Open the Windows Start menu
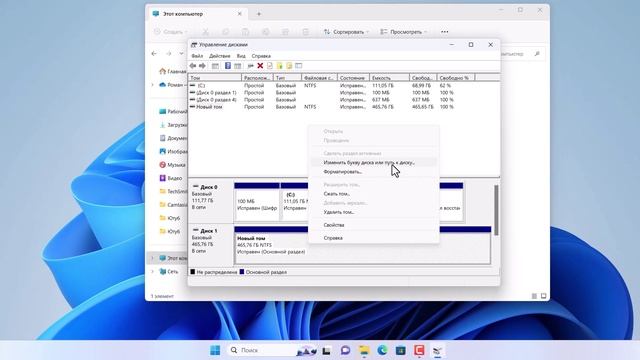 [x=215, y=350]
